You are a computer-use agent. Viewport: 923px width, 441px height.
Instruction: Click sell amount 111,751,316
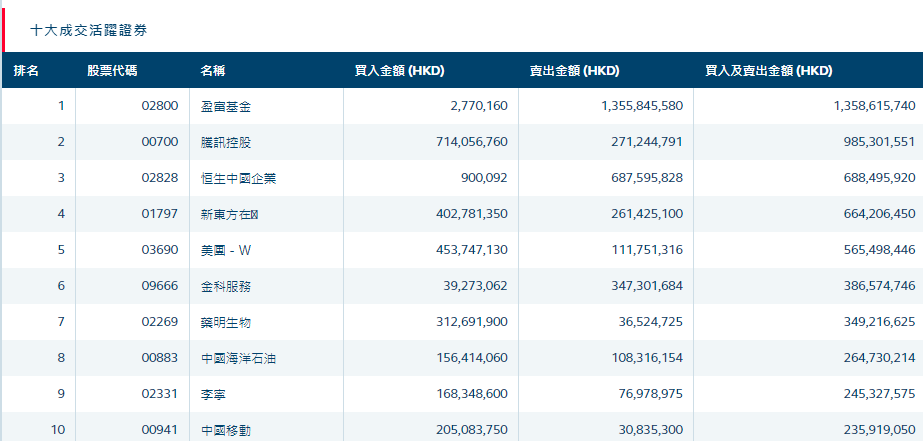point(648,250)
